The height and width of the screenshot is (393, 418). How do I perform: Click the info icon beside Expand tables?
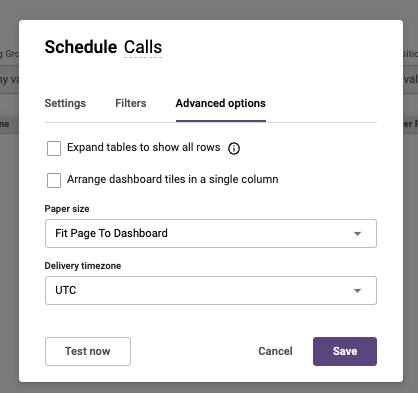[234, 148]
